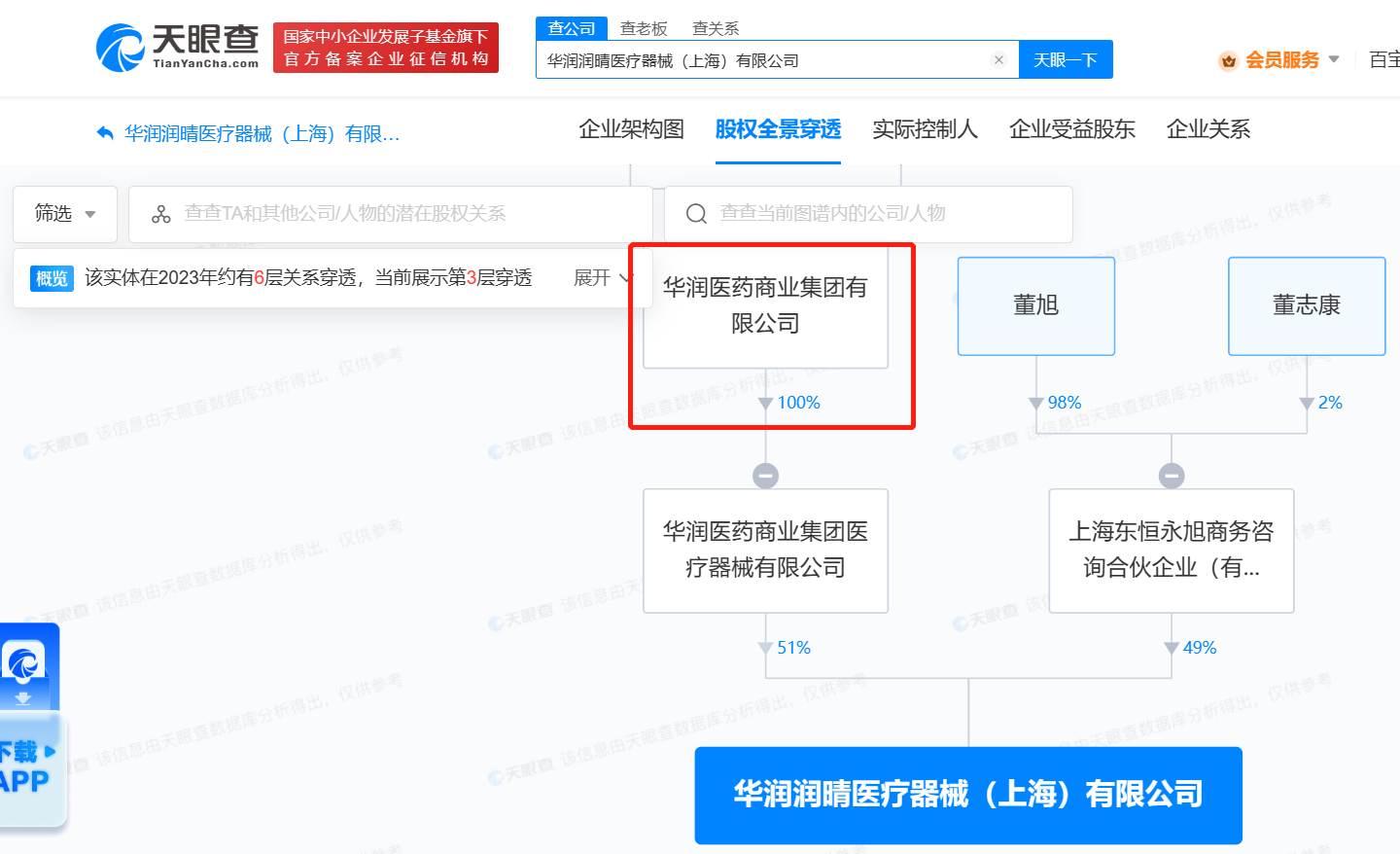Select the 股权全景穿透 tab
Image resolution: width=1400 pixels, height=854 pixels.
click(x=778, y=129)
